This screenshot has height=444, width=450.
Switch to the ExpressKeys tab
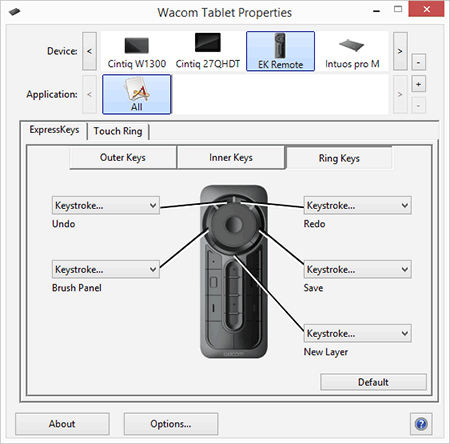tap(54, 130)
